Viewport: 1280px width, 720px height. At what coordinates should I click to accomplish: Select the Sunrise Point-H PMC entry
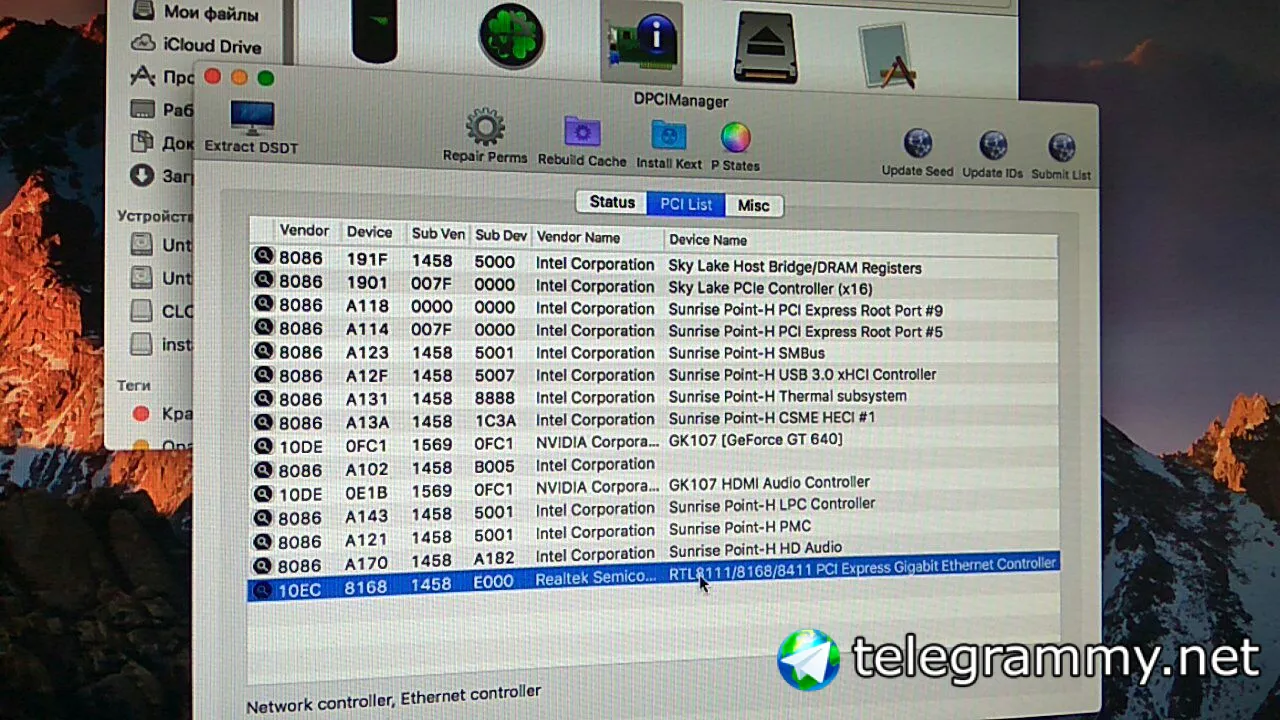(x=654, y=534)
